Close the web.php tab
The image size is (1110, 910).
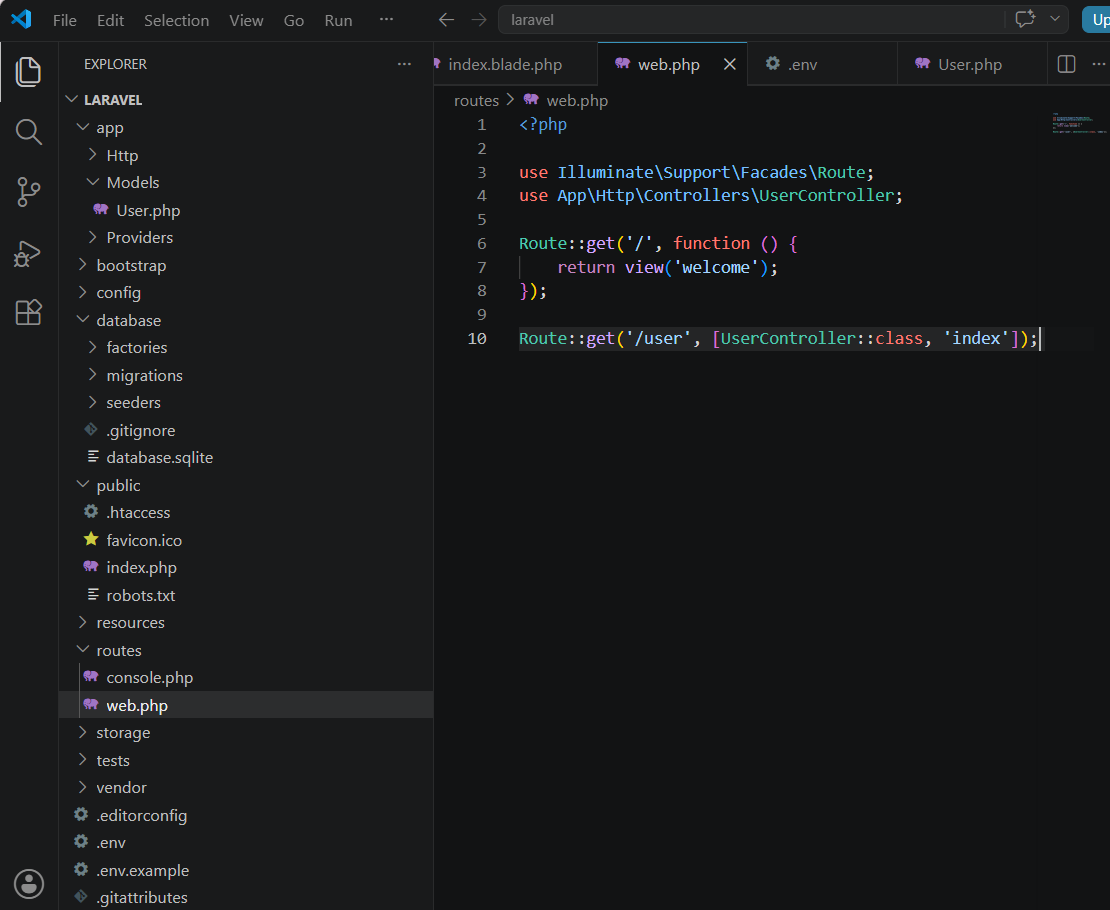pos(730,64)
